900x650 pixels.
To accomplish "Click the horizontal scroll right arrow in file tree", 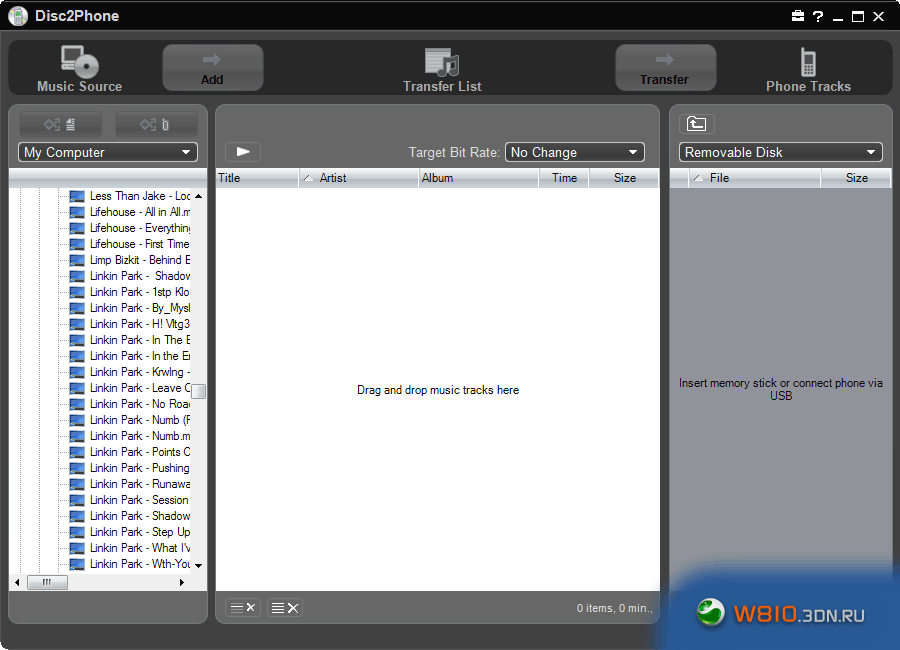I will pos(182,582).
